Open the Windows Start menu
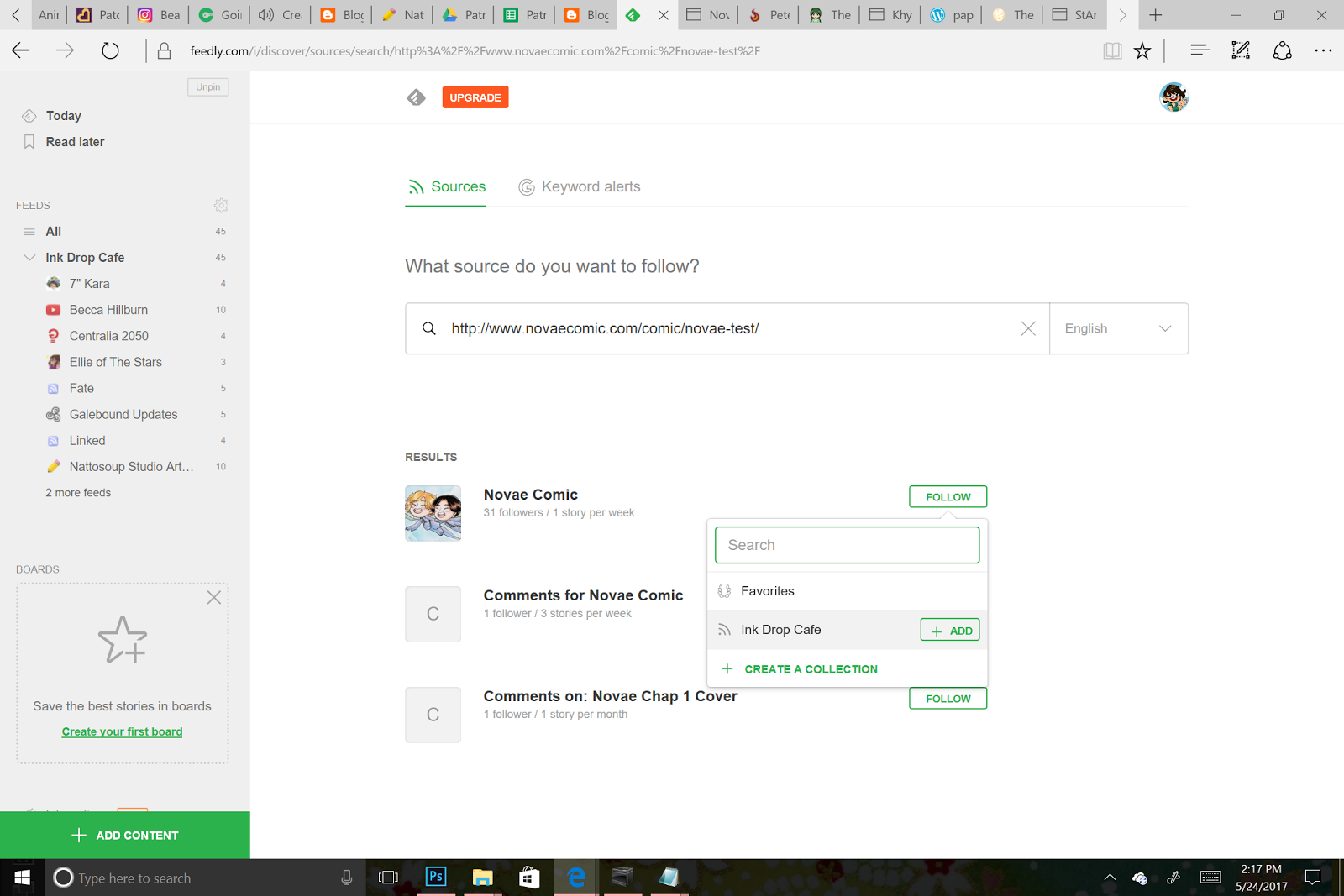1344x896 pixels. coord(23,878)
